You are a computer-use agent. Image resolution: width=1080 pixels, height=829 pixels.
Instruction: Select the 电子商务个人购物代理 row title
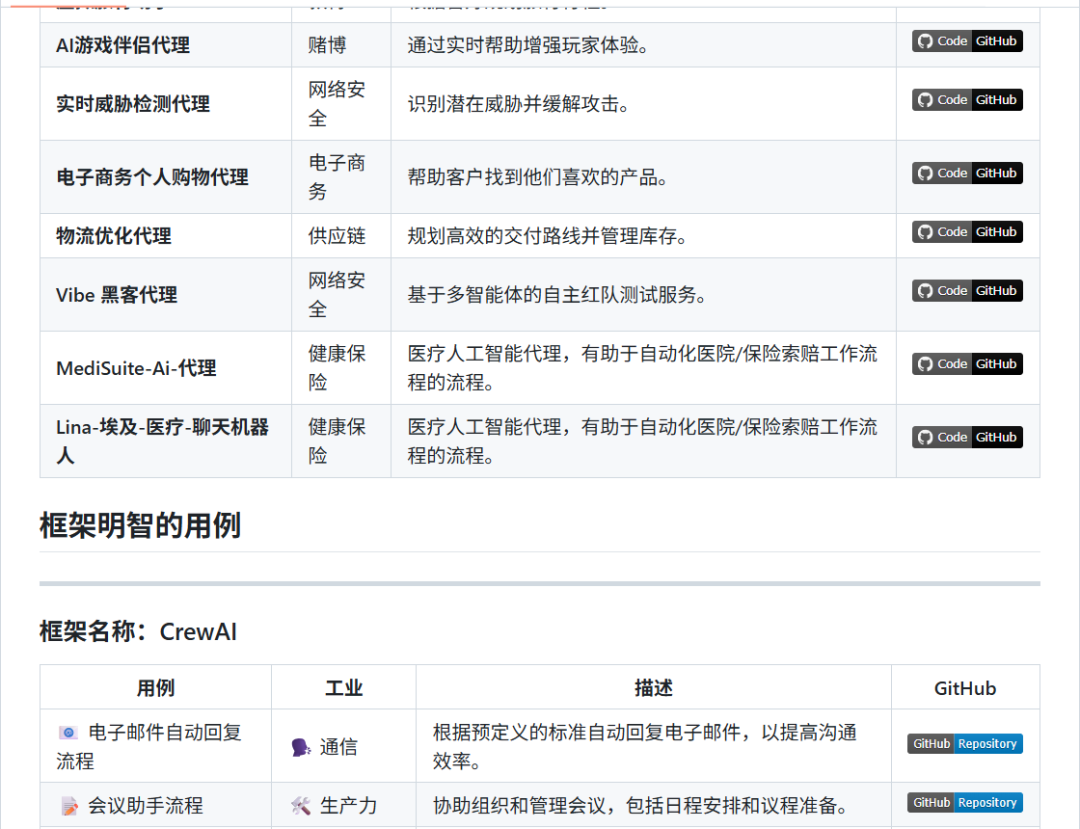(x=152, y=177)
